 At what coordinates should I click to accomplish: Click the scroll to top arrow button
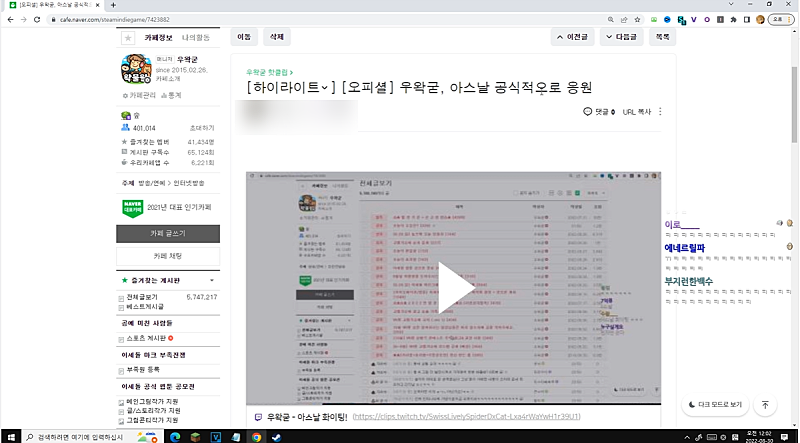pos(765,405)
